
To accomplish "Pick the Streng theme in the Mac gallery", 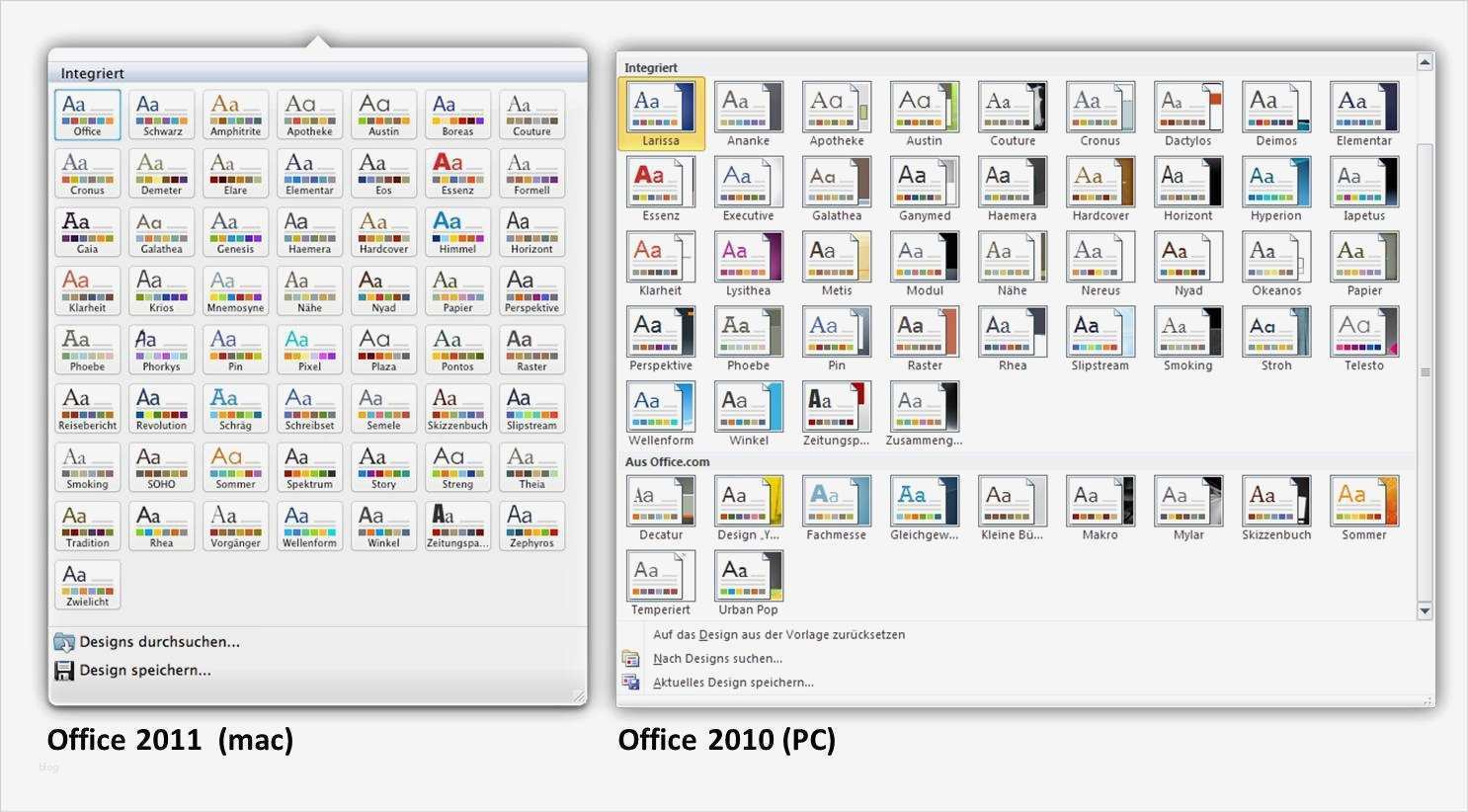I will [457, 467].
